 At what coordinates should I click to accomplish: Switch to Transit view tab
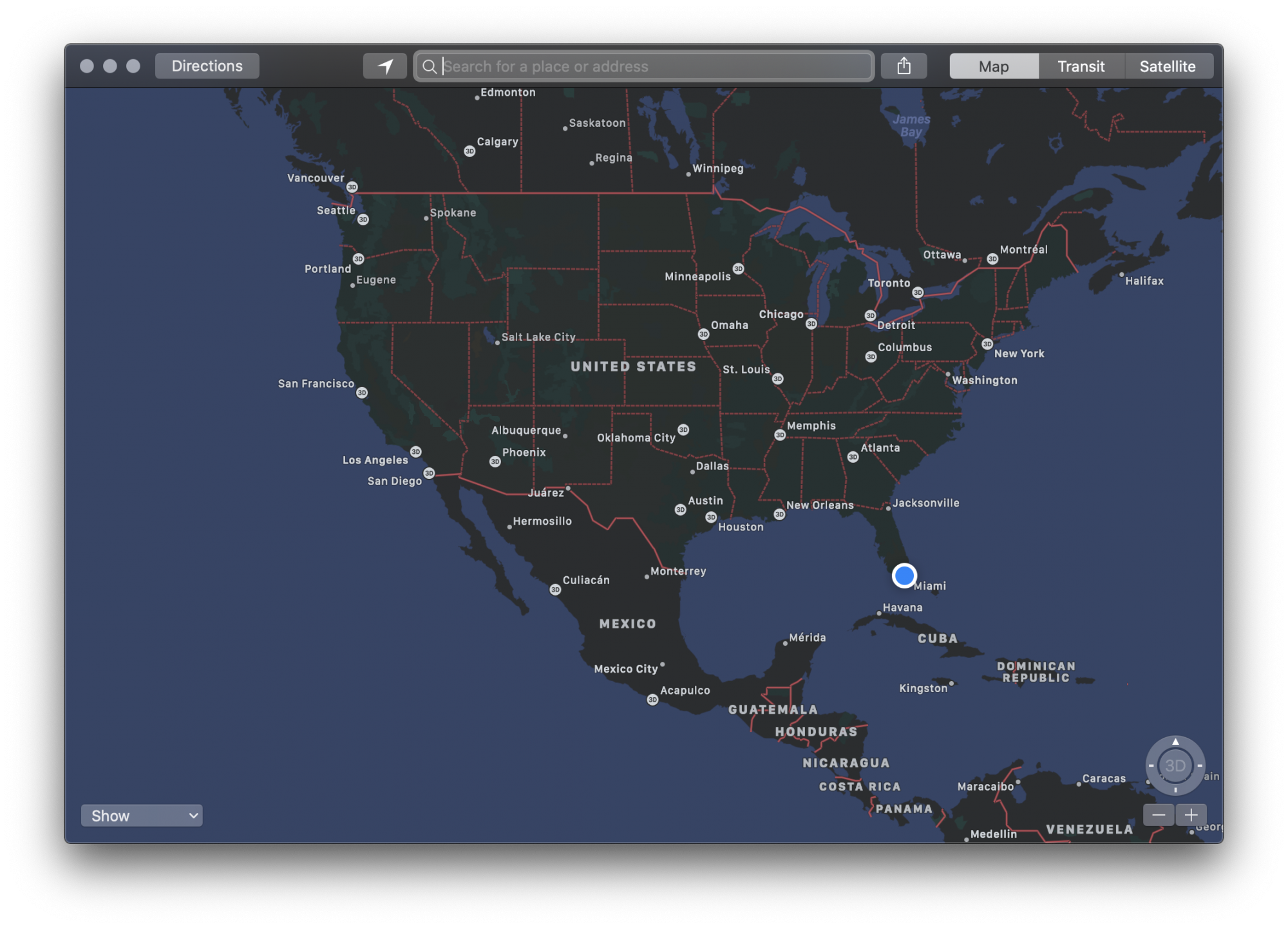tap(1081, 66)
